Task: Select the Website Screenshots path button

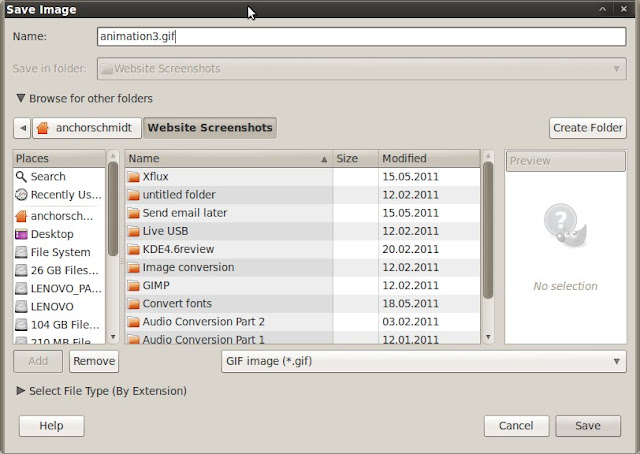Action: point(210,128)
